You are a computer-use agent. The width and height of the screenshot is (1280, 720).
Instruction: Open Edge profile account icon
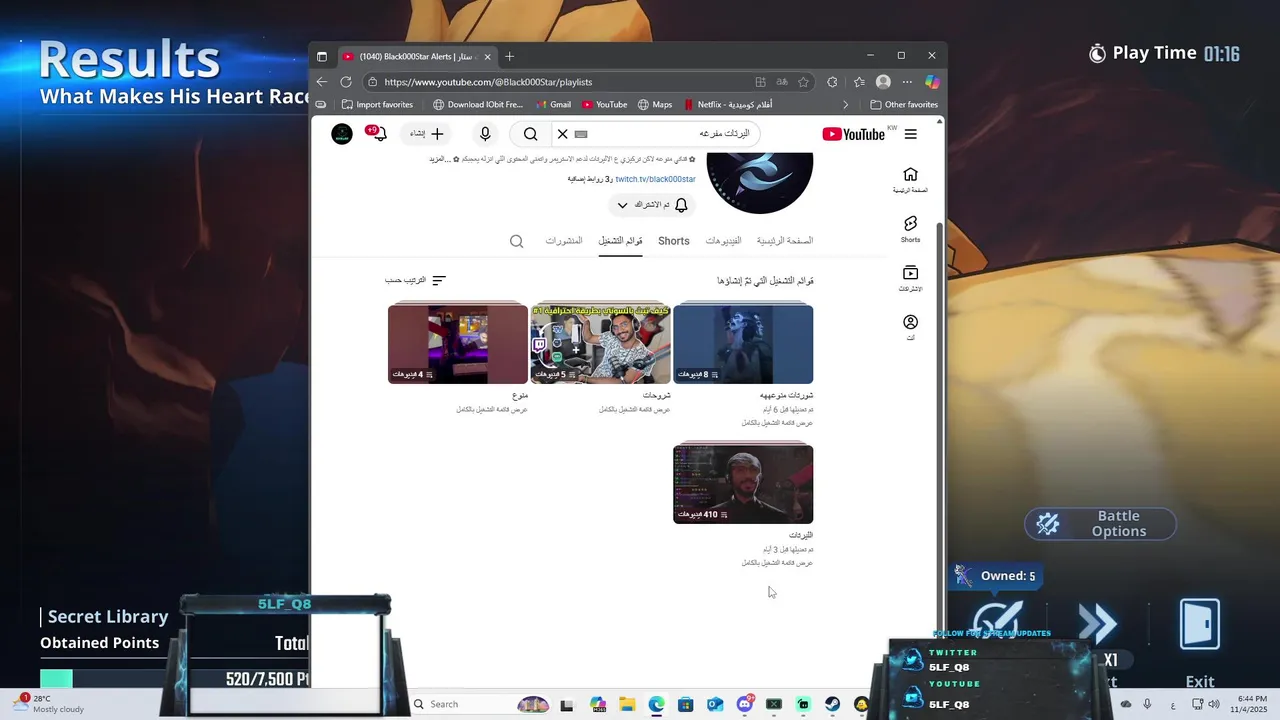(883, 82)
